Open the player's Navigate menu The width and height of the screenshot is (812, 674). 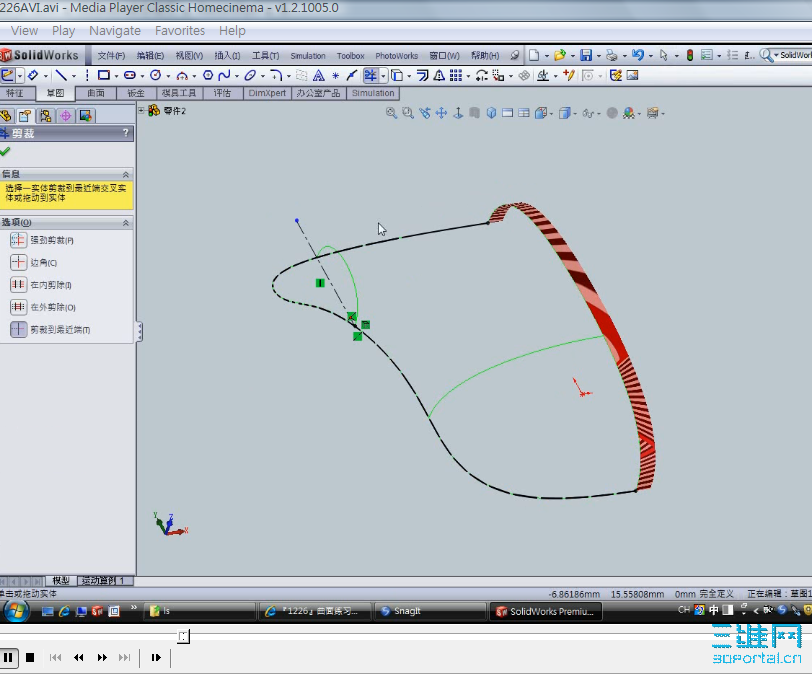(115, 31)
